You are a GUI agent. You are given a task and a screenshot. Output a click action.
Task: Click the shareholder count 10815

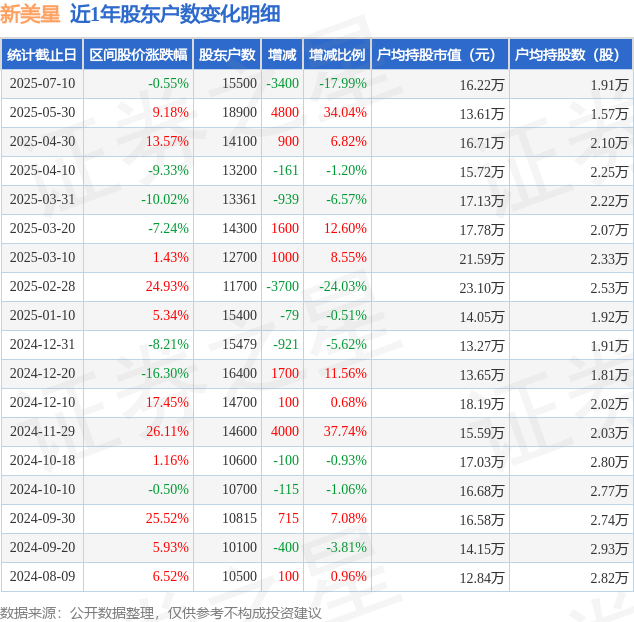pyautogui.click(x=239, y=518)
